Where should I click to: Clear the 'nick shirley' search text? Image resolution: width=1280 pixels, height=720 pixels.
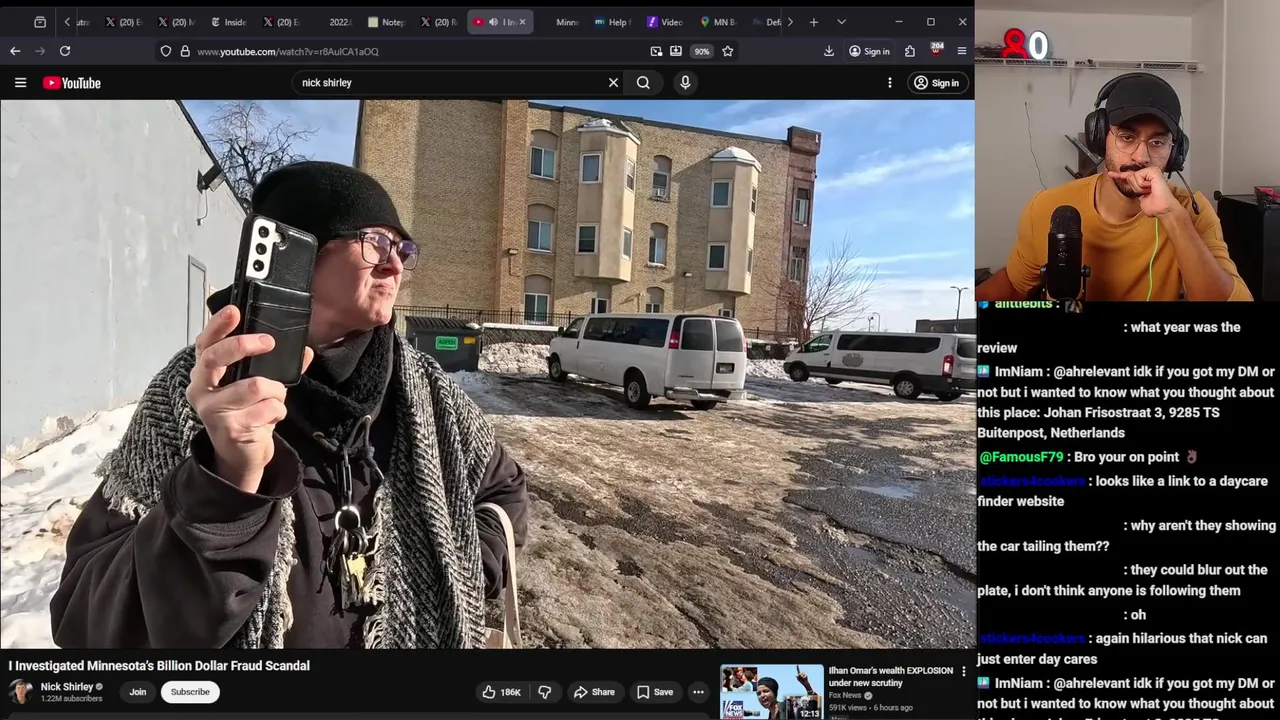tap(613, 83)
